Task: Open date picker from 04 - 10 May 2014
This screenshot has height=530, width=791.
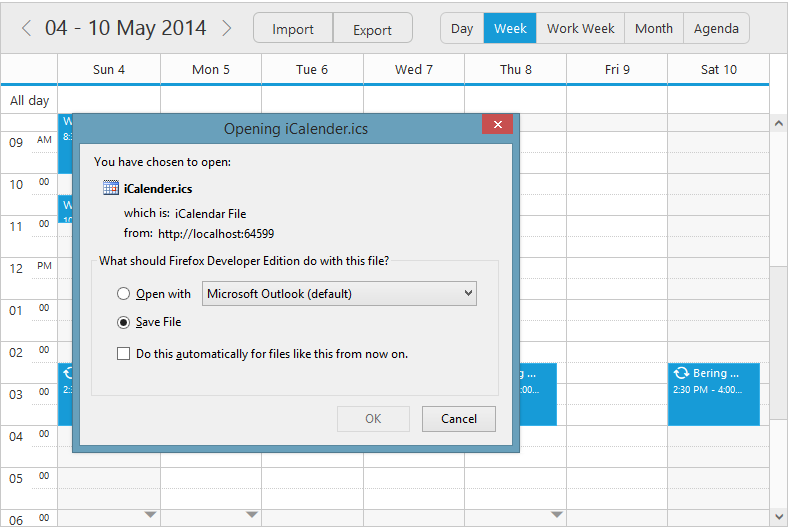Action: point(126,28)
